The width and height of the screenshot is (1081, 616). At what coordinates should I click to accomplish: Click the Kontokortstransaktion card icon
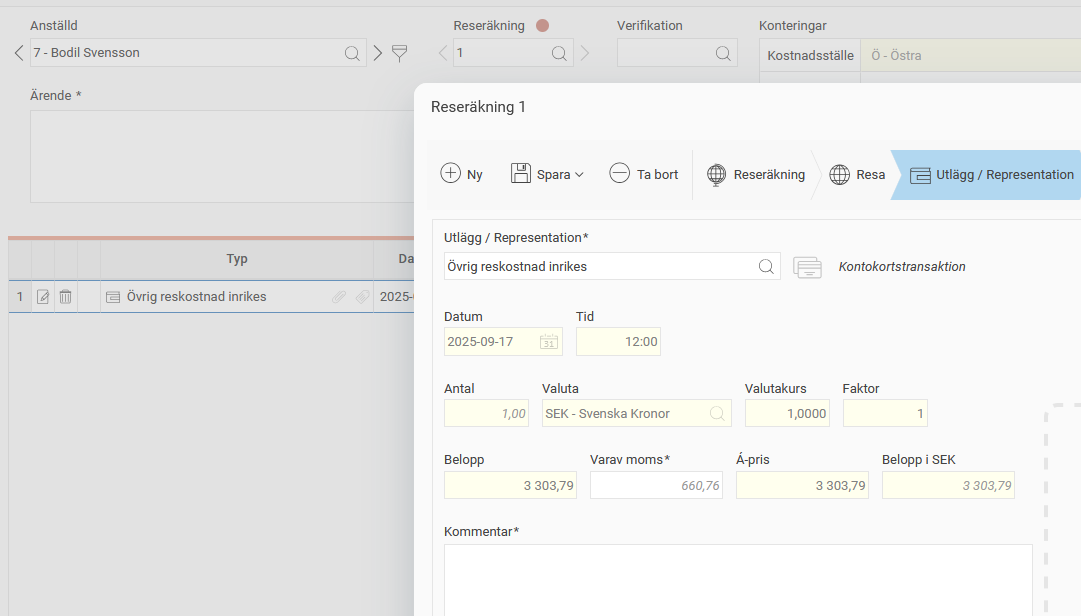[x=807, y=267]
